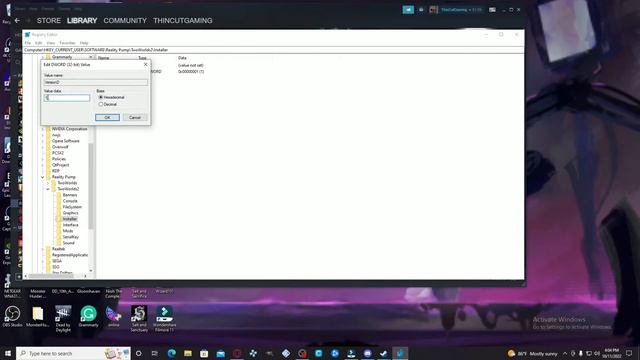Open Cortana circle on taskbar
The width and height of the screenshot is (640, 360).
(x=138, y=353)
